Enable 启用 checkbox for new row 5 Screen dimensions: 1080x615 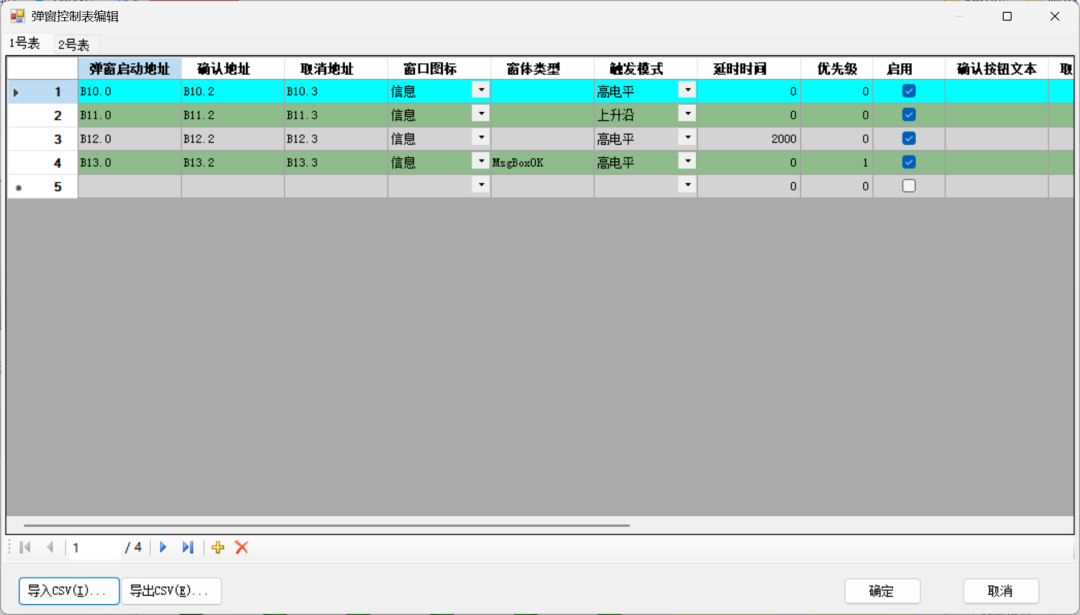(x=908, y=186)
